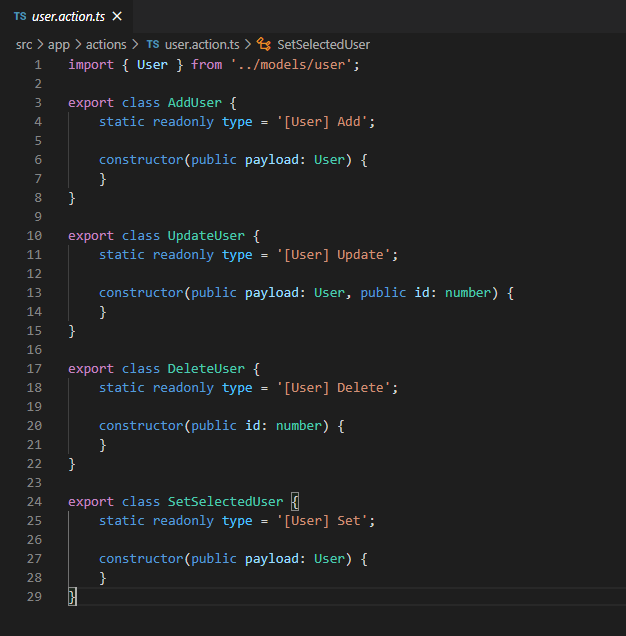Click 'static' keyword on line 25
The width and height of the screenshot is (626, 636).
click(122, 521)
